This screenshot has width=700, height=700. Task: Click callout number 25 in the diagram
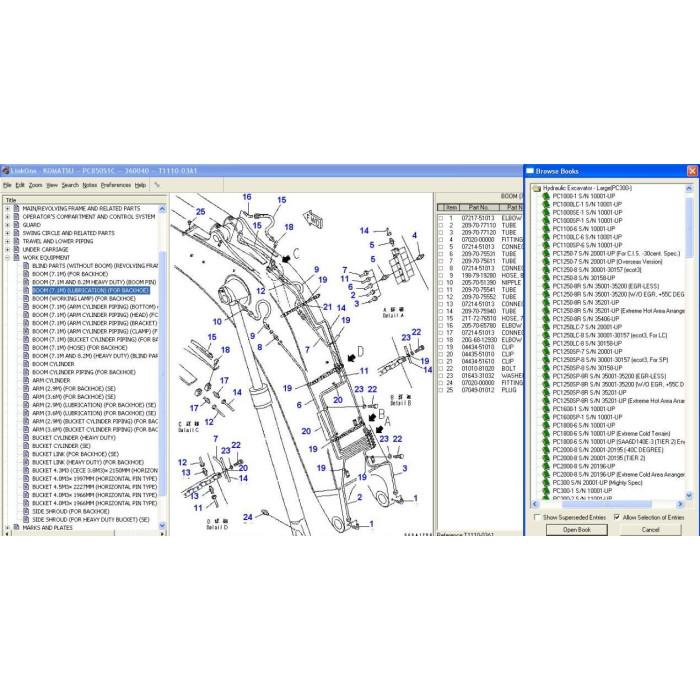[200, 212]
